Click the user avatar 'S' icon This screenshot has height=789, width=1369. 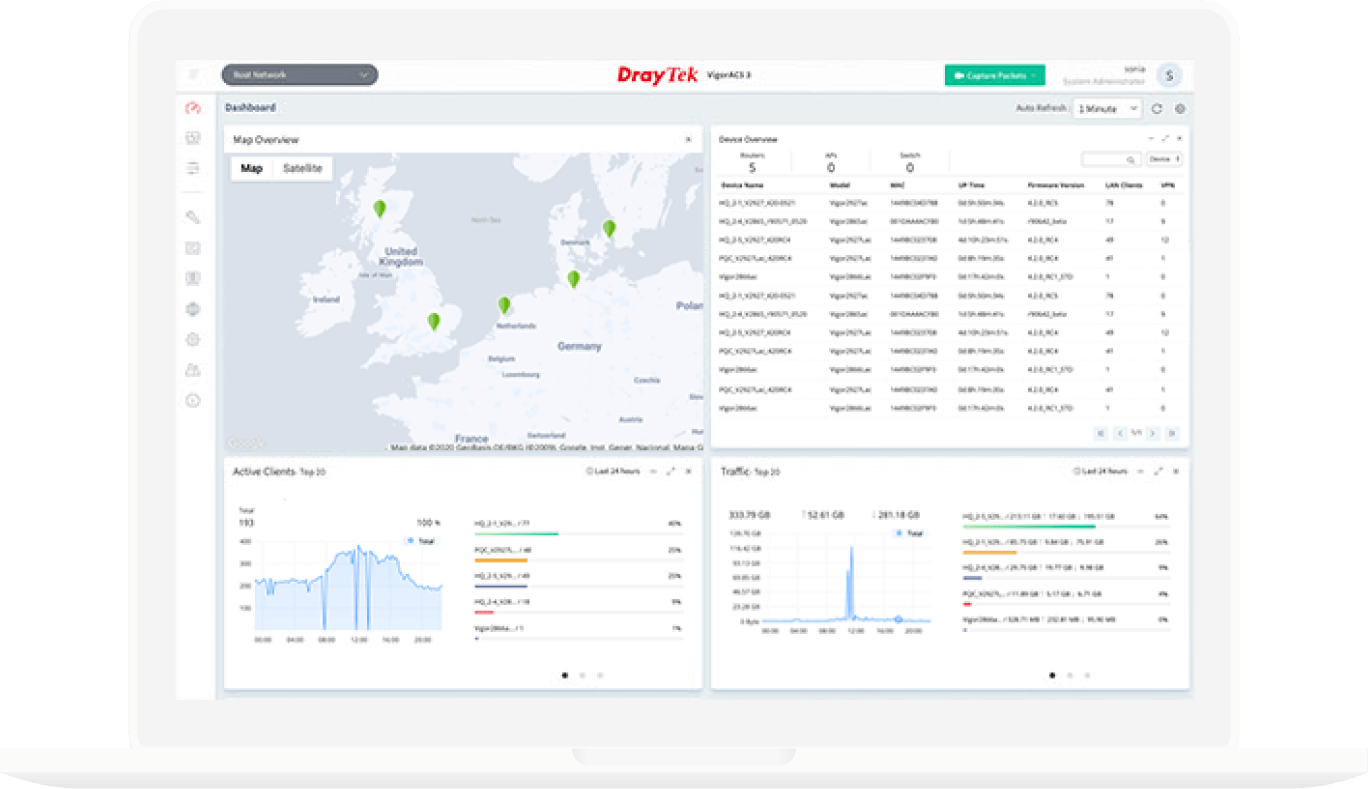click(x=1169, y=75)
